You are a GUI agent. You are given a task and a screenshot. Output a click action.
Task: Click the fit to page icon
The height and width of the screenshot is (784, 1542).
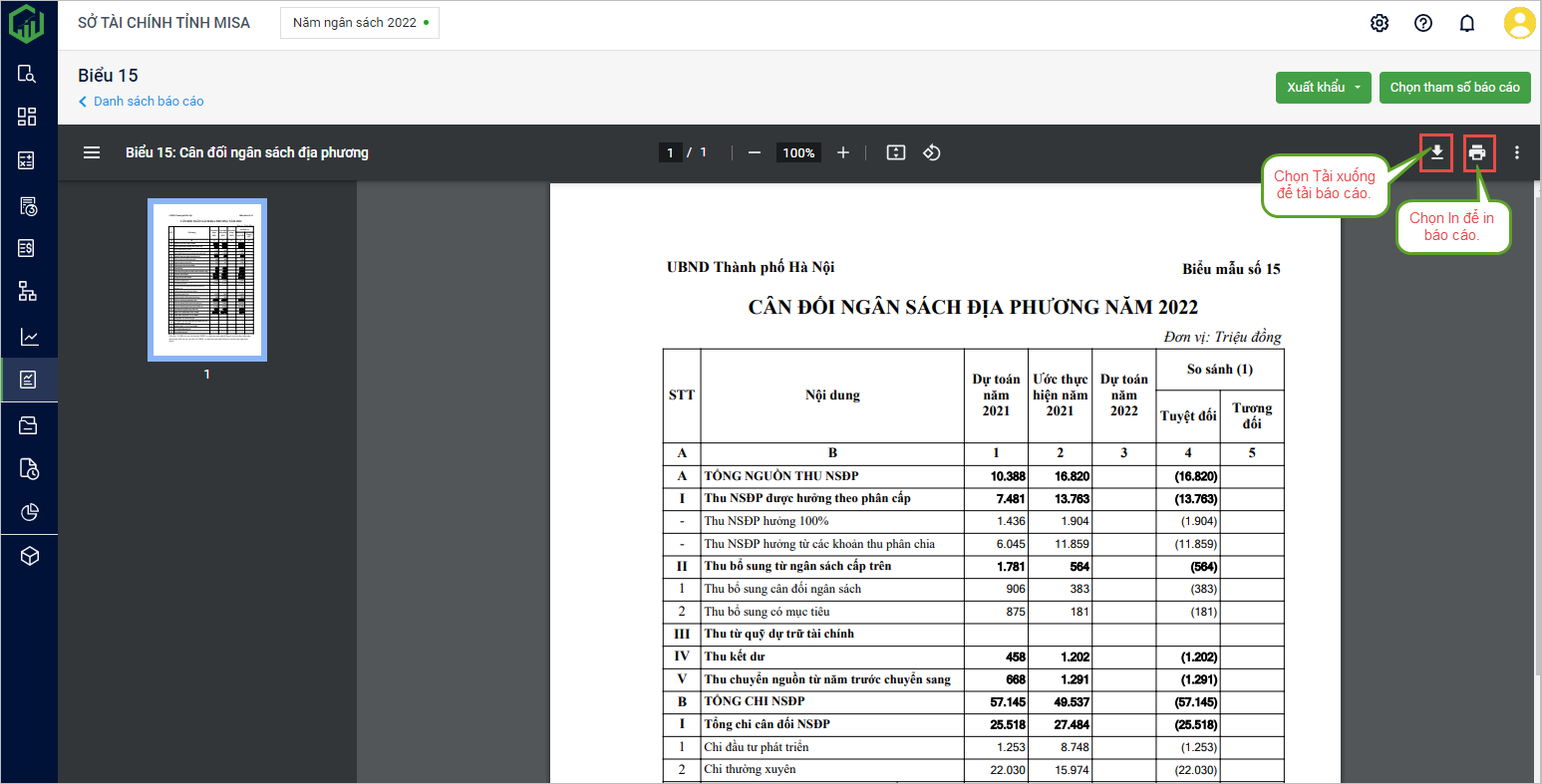(x=896, y=152)
